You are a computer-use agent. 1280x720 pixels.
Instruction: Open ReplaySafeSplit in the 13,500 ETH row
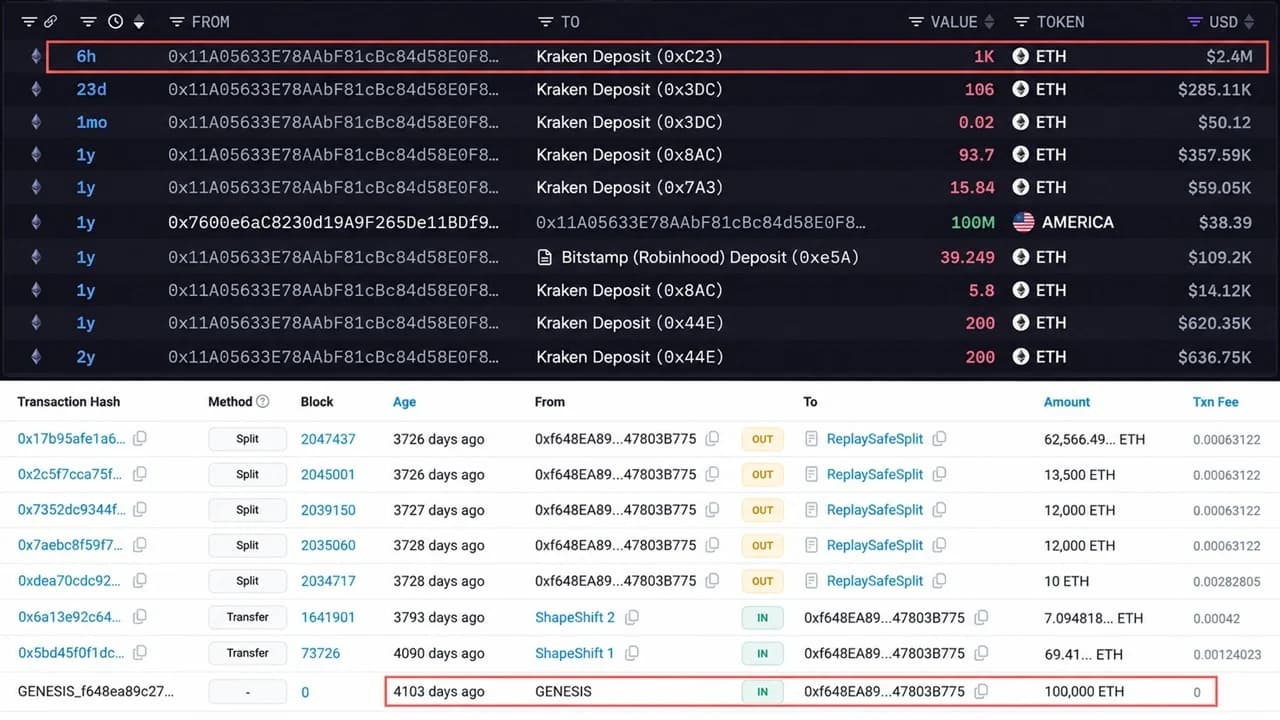coord(875,475)
